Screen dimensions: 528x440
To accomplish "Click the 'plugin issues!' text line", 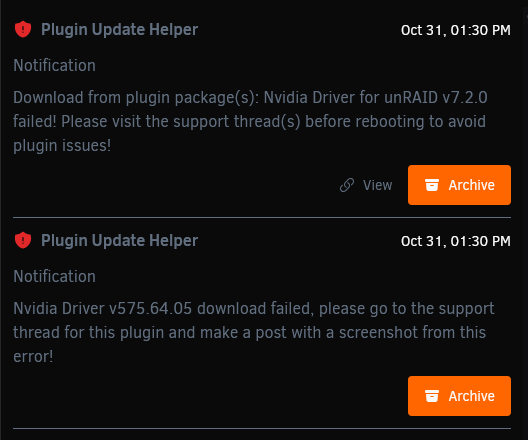I will (x=62, y=146).
